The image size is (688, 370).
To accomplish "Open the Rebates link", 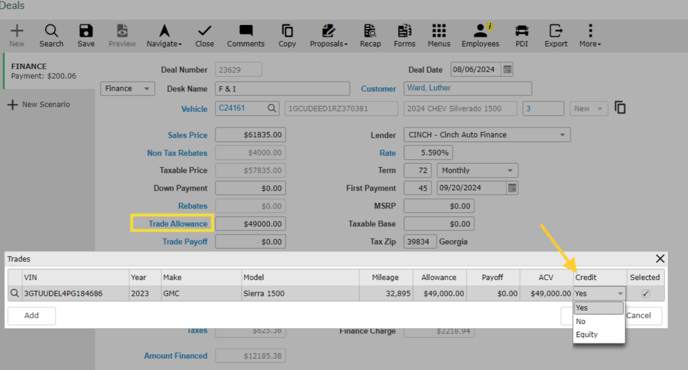I will pyautogui.click(x=193, y=206).
